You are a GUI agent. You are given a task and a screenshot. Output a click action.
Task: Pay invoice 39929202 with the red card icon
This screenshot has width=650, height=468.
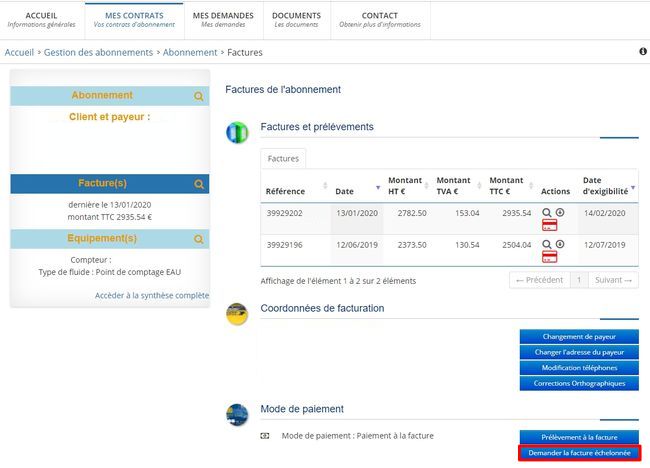coord(549,226)
